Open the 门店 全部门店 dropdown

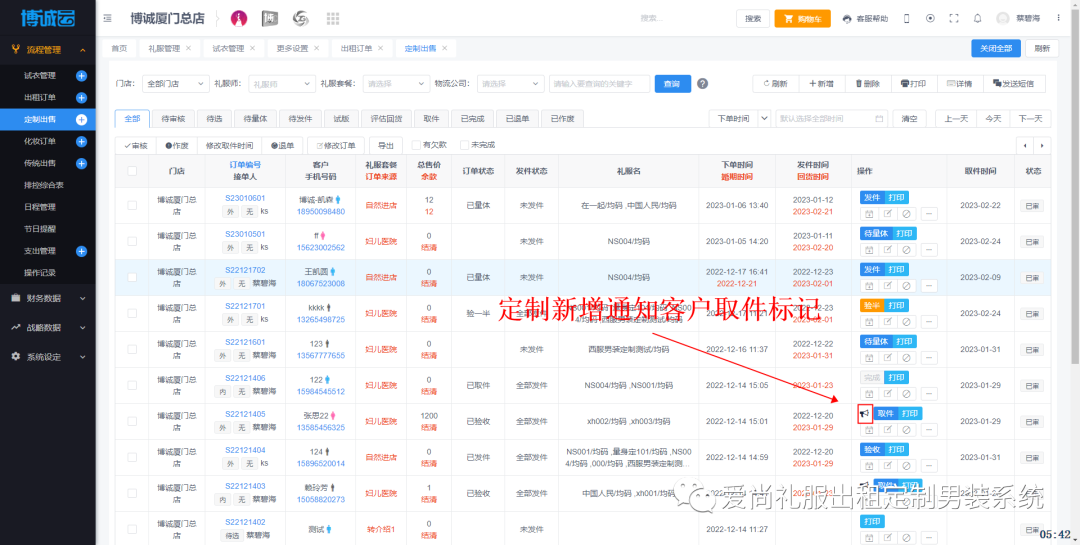point(175,83)
